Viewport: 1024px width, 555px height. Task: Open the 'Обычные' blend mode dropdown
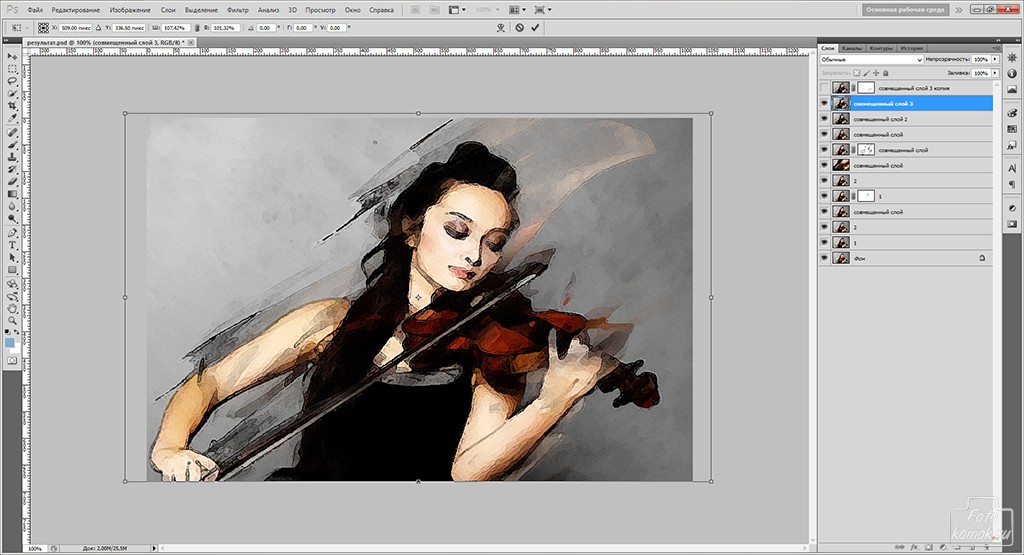[871, 59]
